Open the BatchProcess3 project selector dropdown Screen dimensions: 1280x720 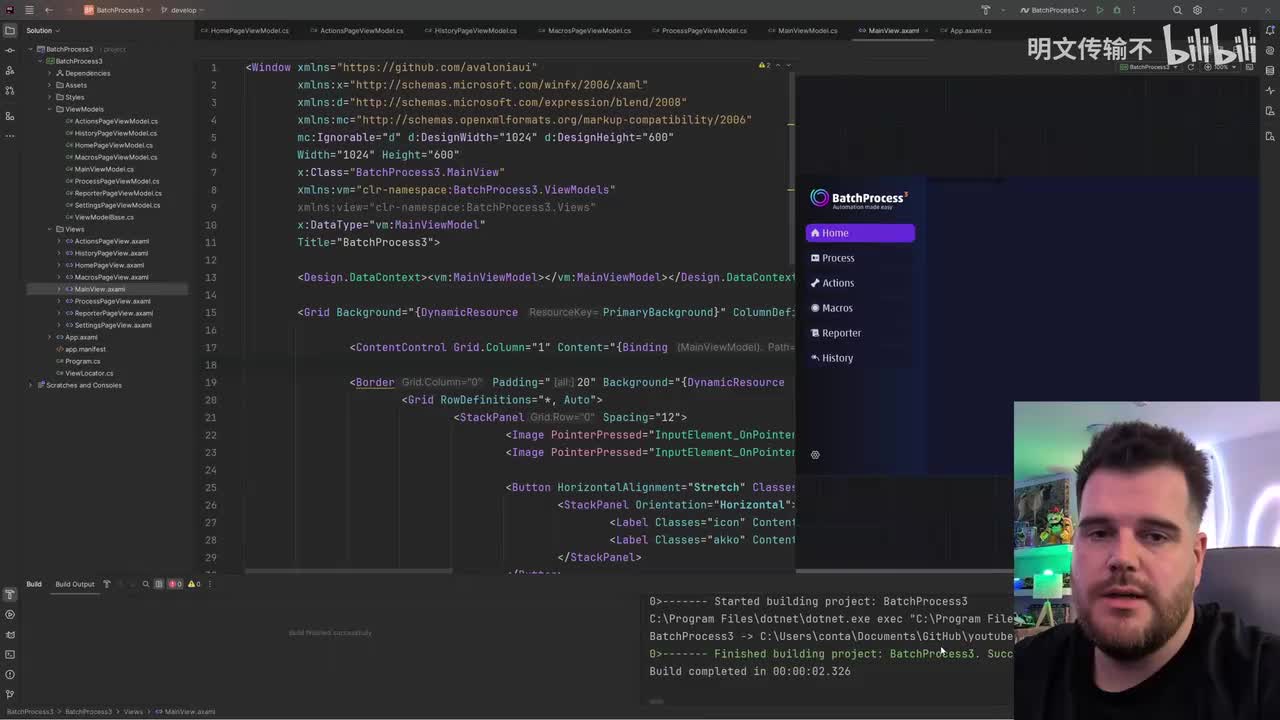click(x=119, y=10)
